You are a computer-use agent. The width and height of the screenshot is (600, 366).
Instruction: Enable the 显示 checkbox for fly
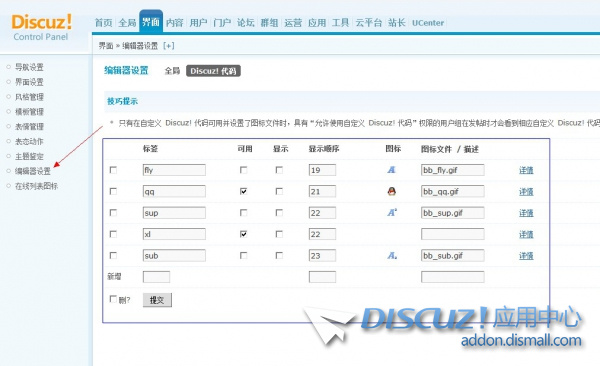coord(279,170)
